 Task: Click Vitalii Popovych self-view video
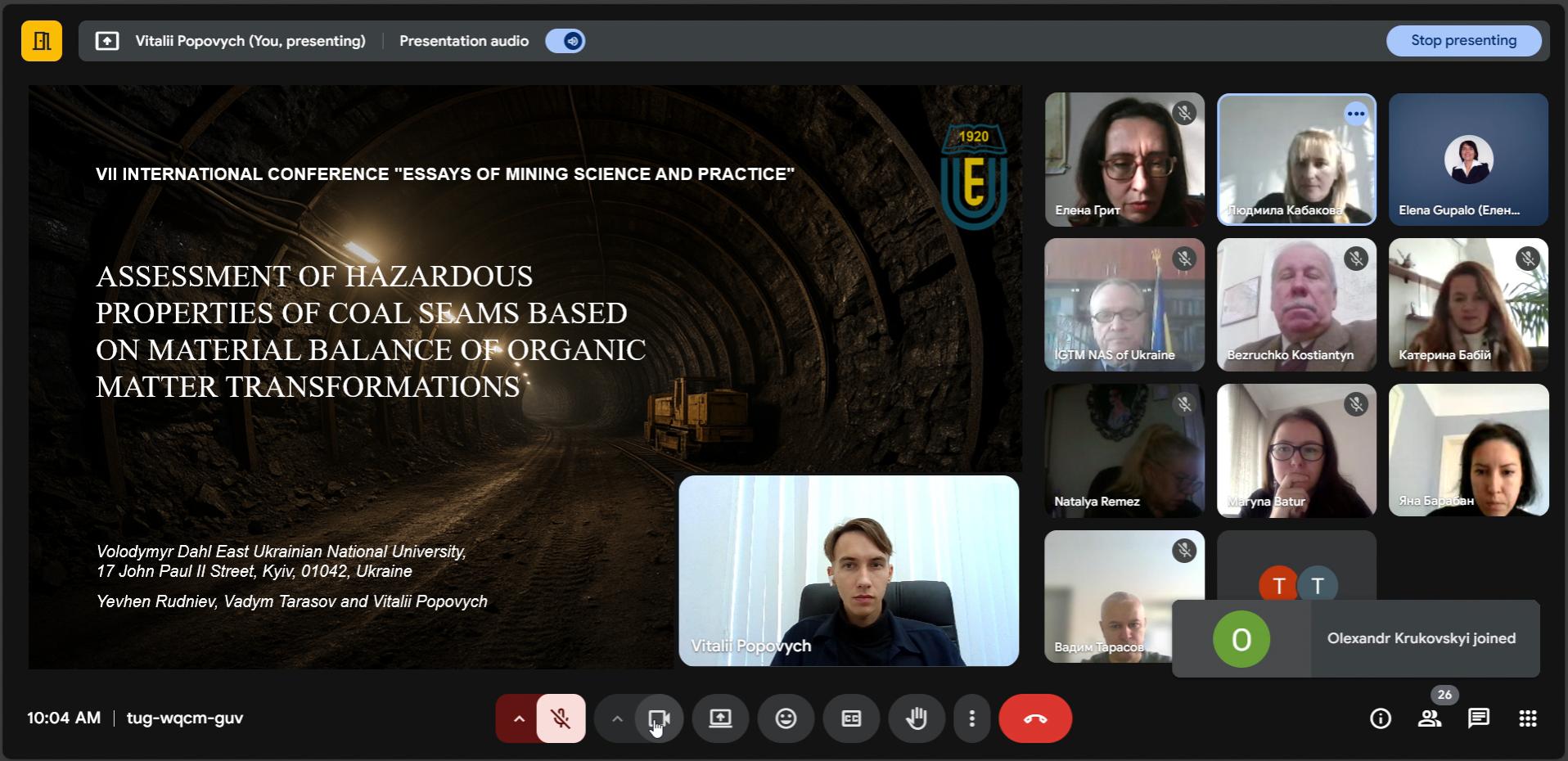(x=849, y=570)
